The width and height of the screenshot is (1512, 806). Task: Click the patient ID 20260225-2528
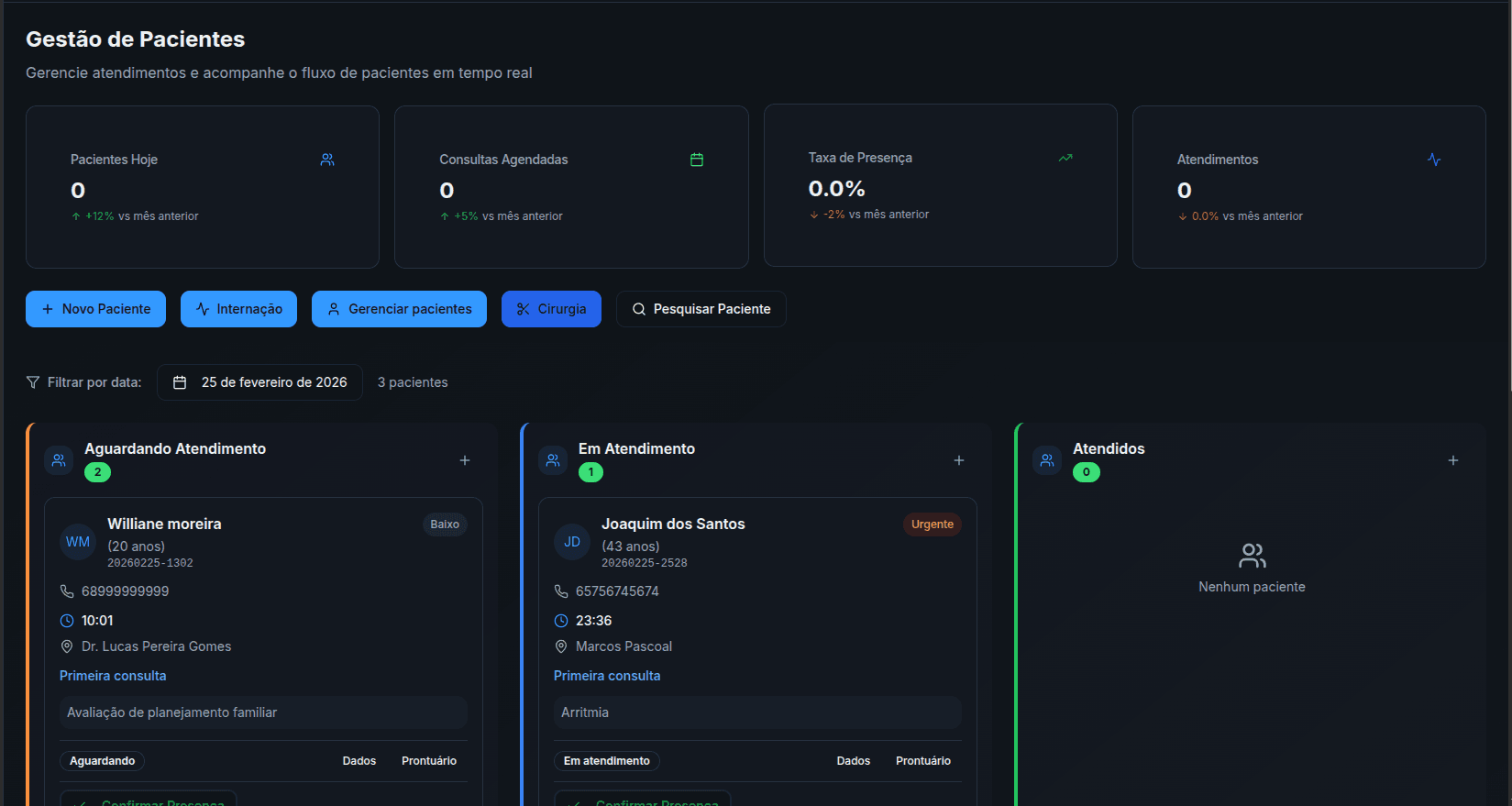(645, 563)
